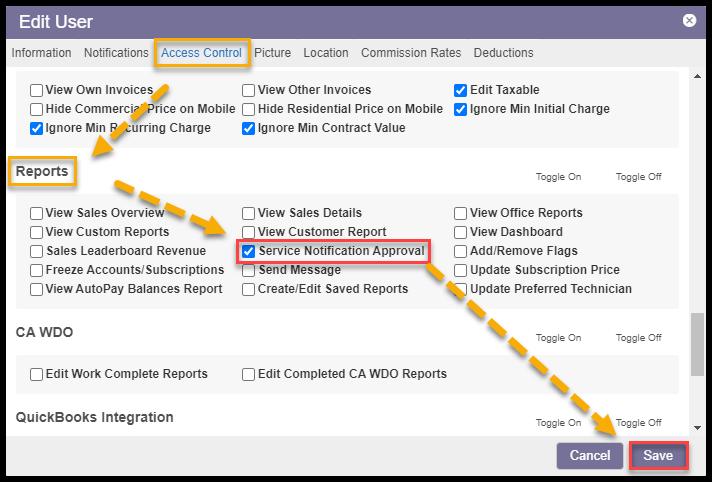Uncheck Service Notification Approval checkbox
This screenshot has width=712, height=482.
249,251
